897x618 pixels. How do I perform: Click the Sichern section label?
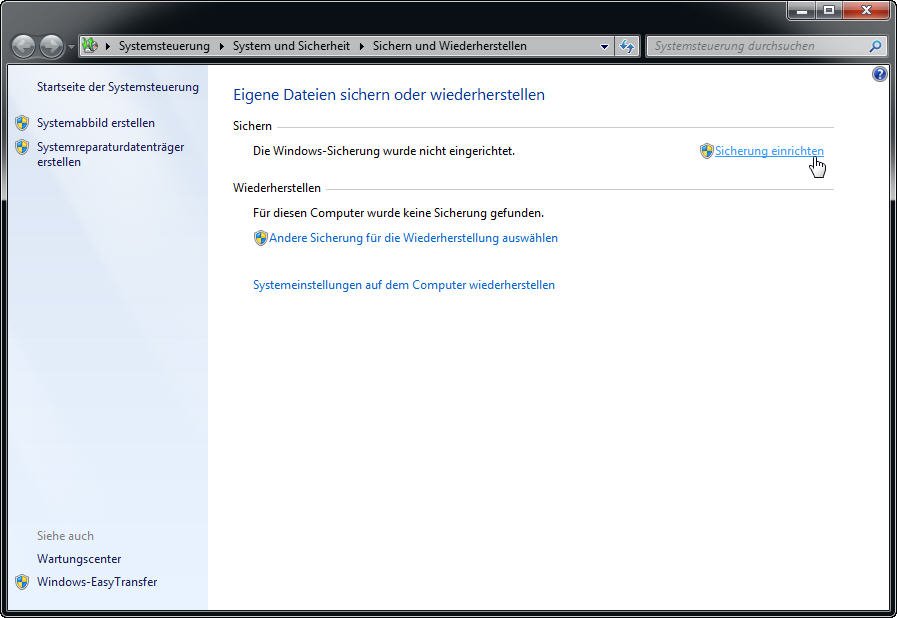pos(252,126)
